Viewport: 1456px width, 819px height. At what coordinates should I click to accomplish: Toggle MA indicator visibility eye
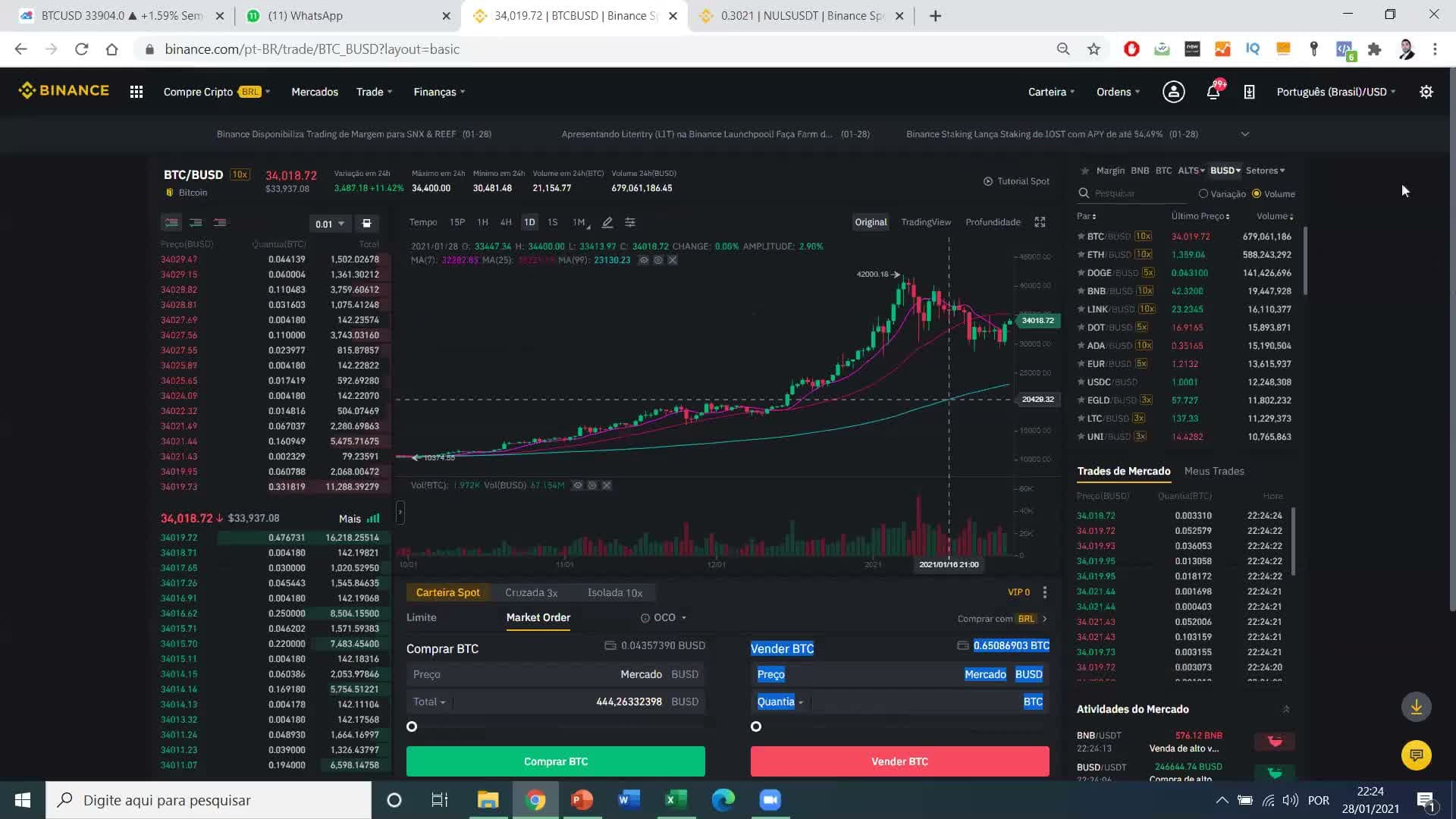pyautogui.click(x=644, y=260)
